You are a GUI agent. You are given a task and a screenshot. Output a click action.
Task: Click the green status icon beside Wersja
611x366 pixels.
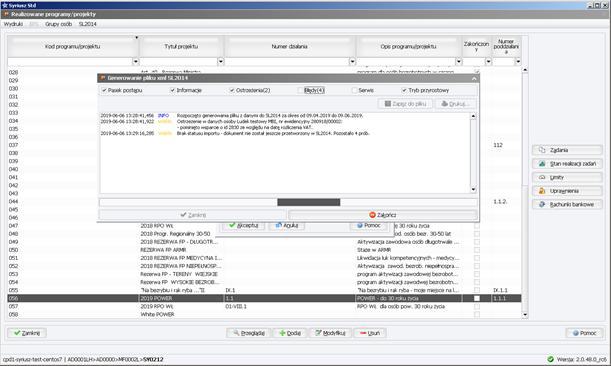[x=550, y=359]
